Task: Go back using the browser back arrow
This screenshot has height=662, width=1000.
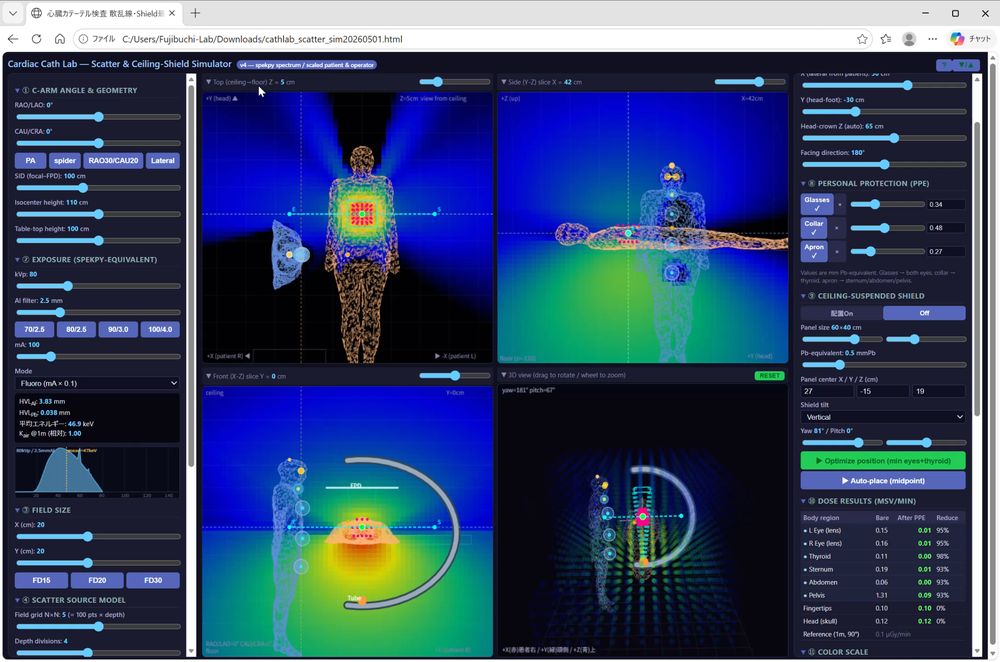Action: click(x=13, y=39)
